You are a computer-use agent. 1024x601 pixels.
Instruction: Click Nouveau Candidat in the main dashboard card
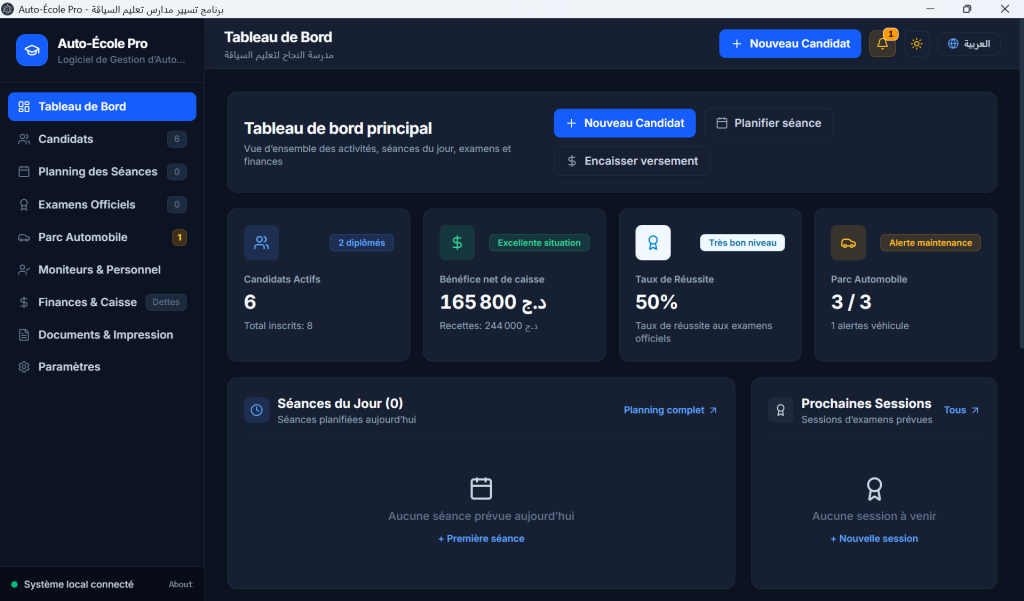(x=624, y=123)
